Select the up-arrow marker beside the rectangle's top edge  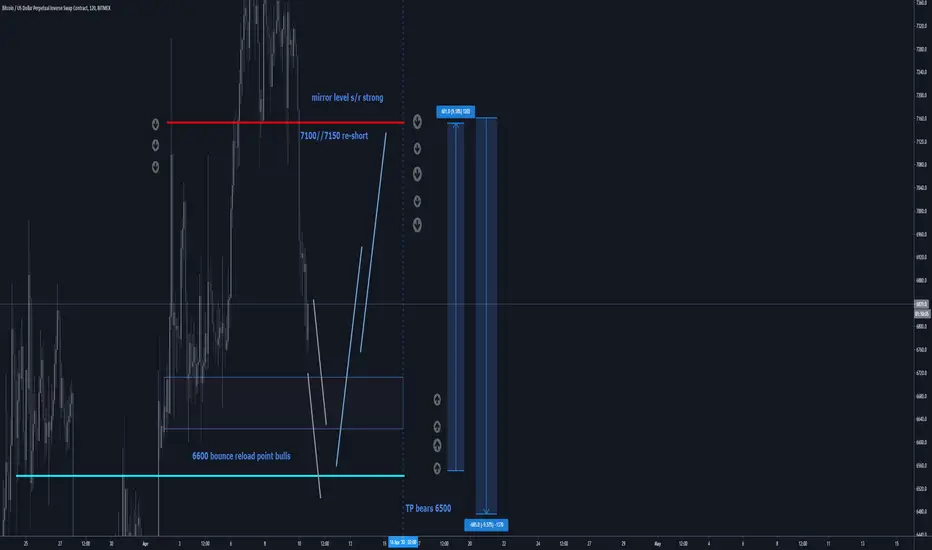437,400
